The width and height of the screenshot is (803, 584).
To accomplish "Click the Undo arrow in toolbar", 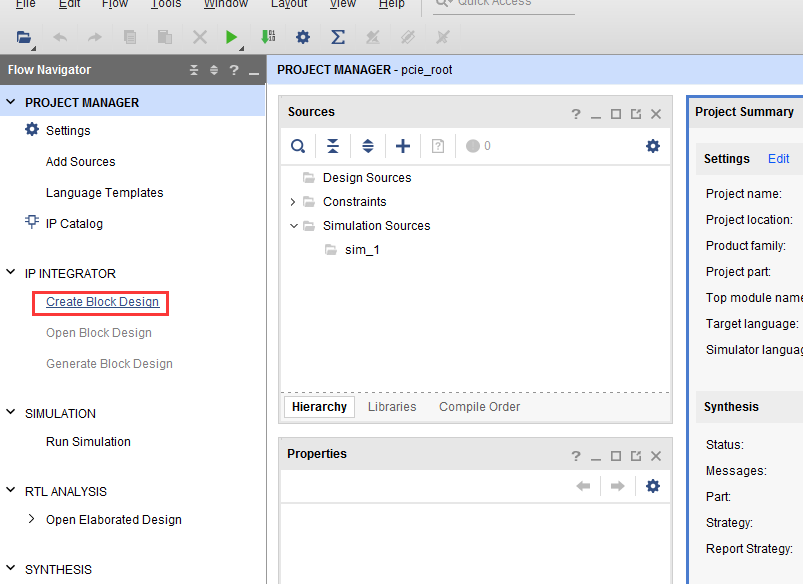I will (x=60, y=37).
